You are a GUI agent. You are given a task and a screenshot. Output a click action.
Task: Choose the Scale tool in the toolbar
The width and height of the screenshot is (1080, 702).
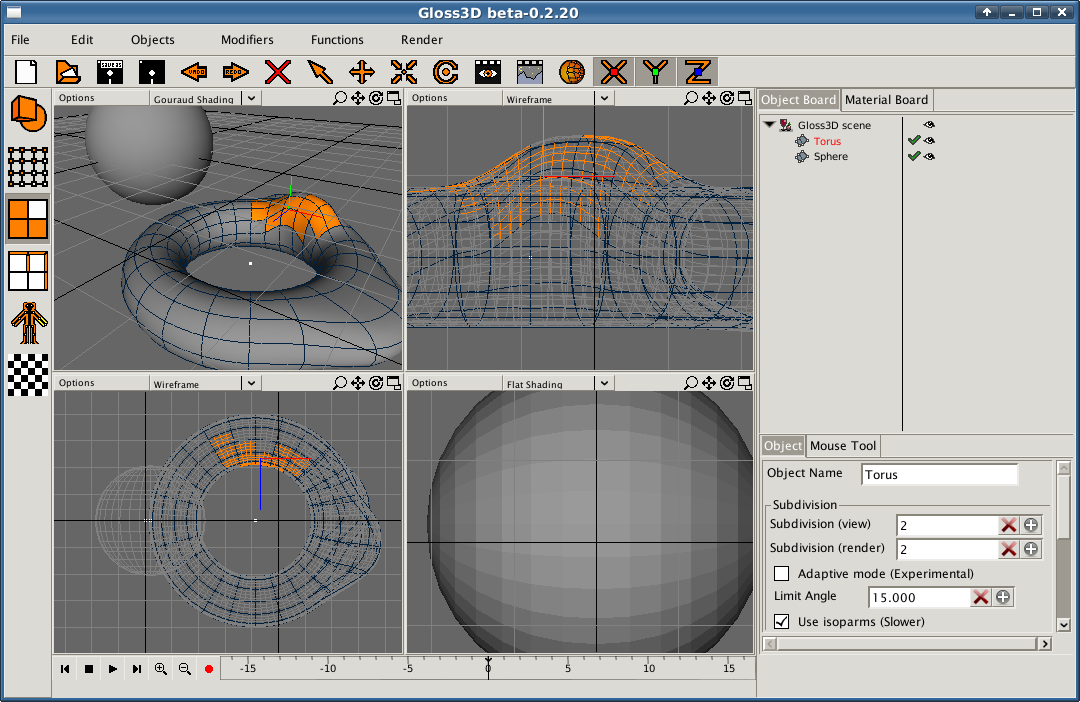click(404, 72)
